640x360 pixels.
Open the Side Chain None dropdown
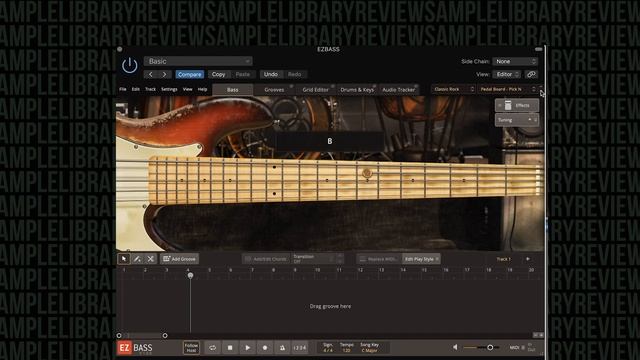tap(515, 61)
